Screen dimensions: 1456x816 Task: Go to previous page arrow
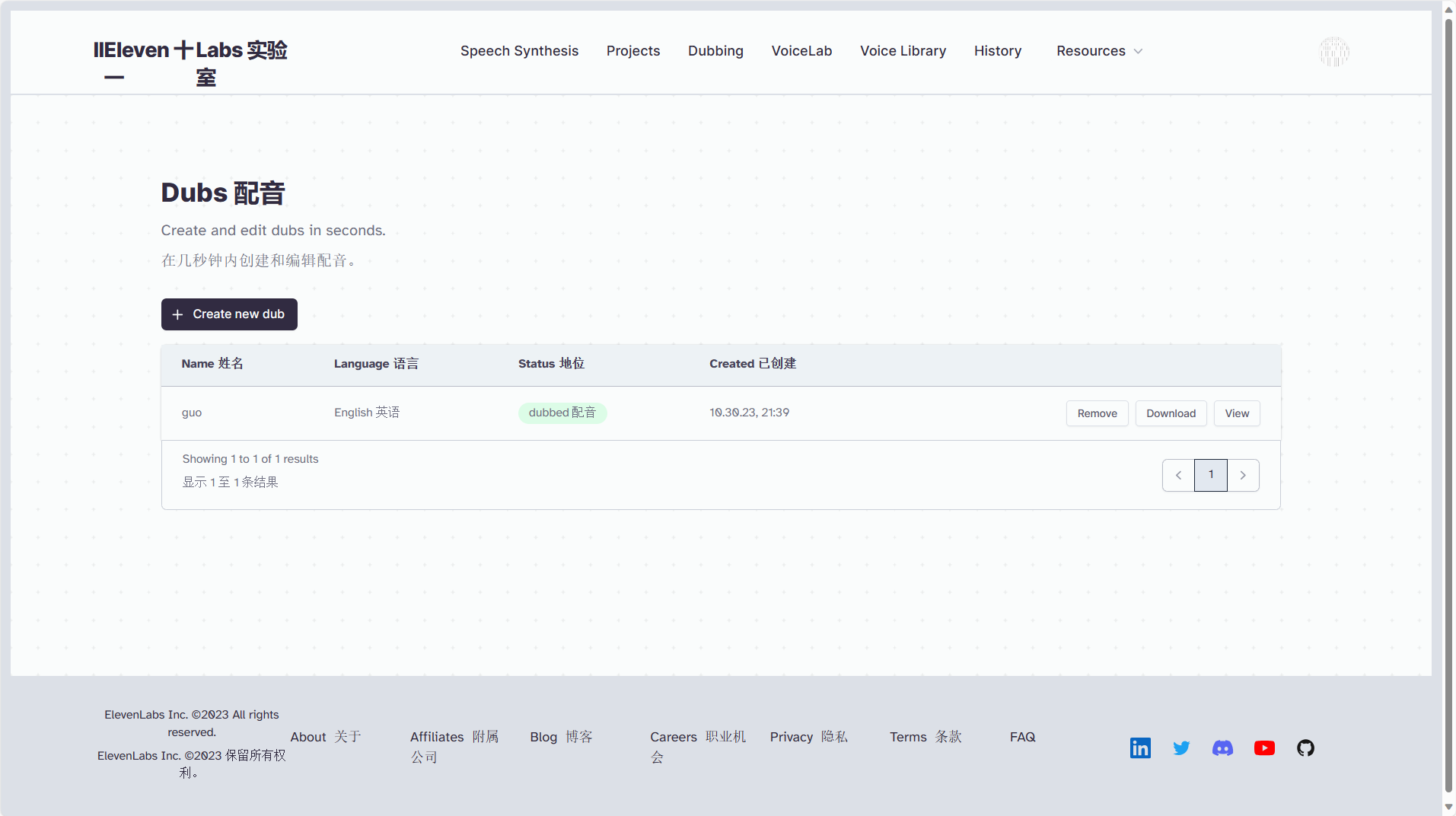[1178, 475]
